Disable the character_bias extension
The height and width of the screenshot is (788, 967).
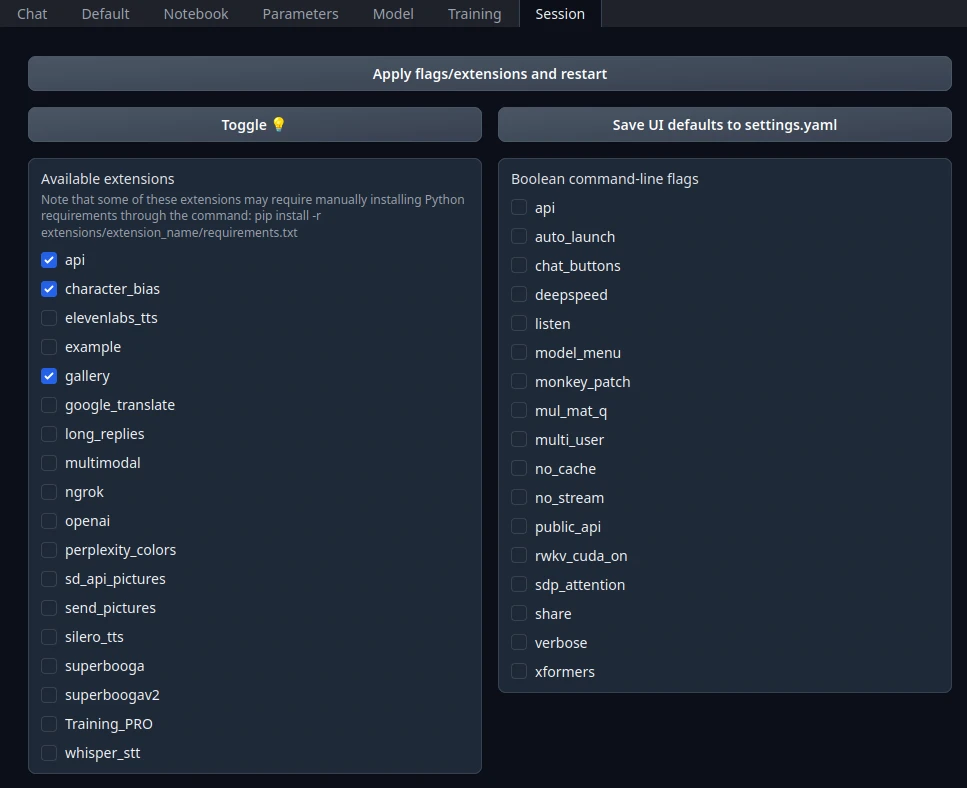point(49,289)
